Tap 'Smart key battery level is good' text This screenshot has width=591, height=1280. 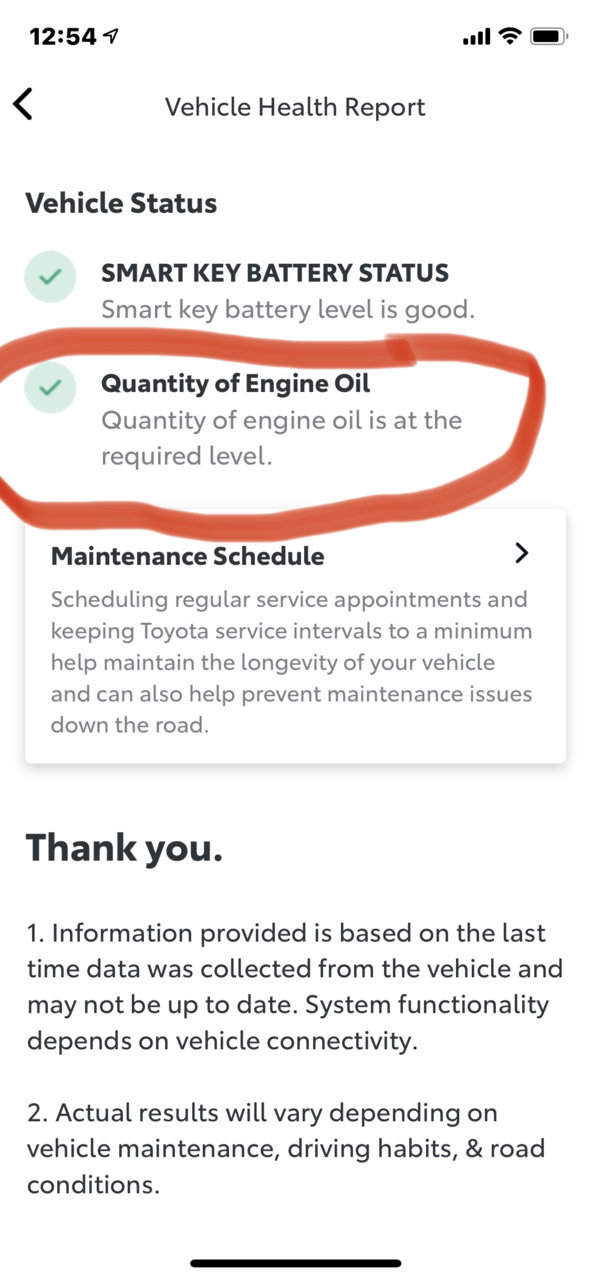pyautogui.click(x=288, y=310)
